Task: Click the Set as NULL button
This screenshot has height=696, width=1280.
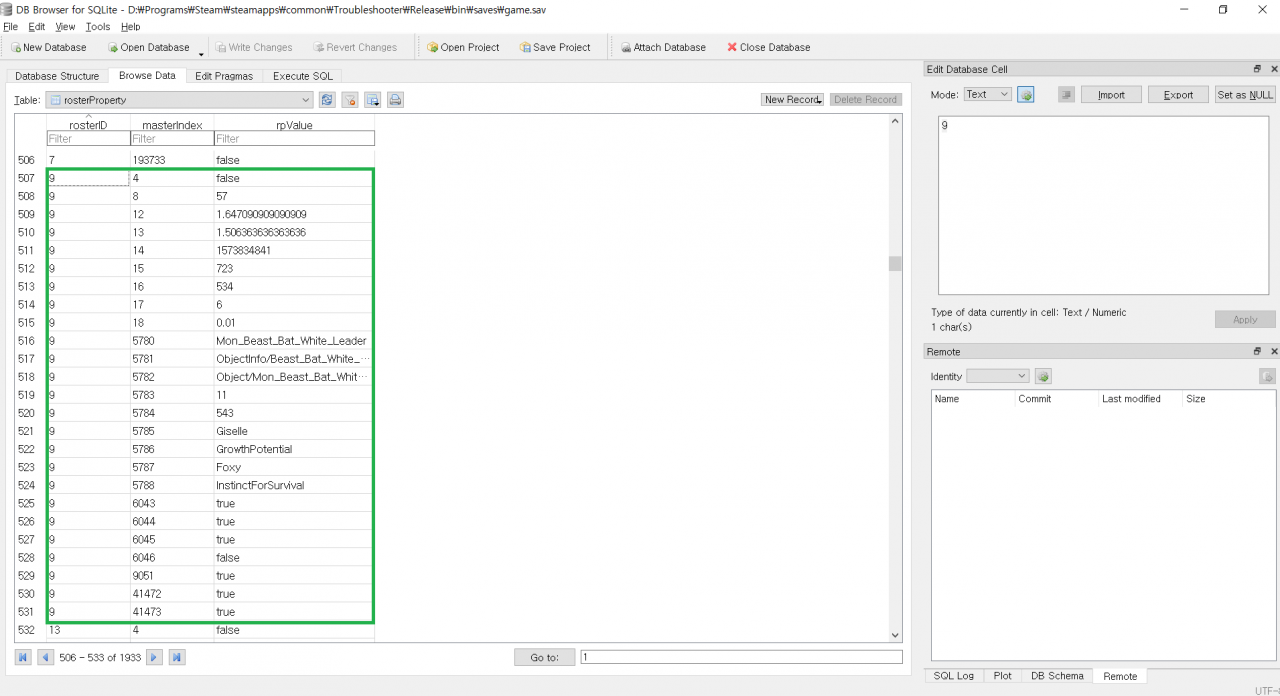Action: pos(1244,95)
